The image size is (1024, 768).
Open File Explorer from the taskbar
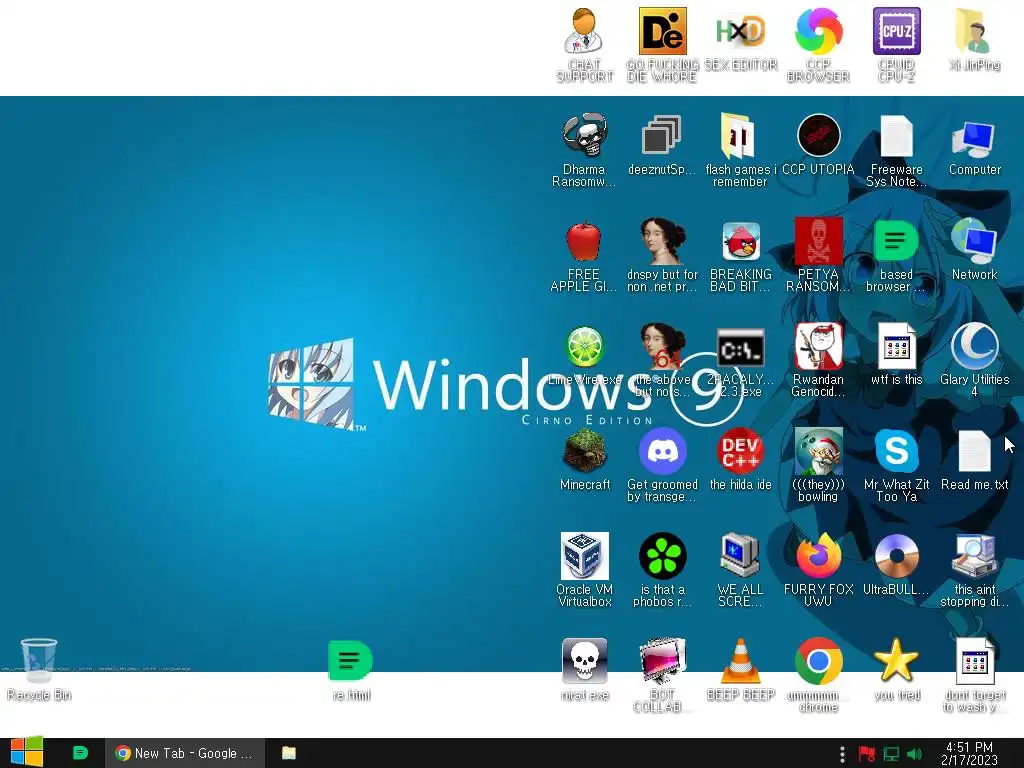pyautogui.click(x=289, y=753)
